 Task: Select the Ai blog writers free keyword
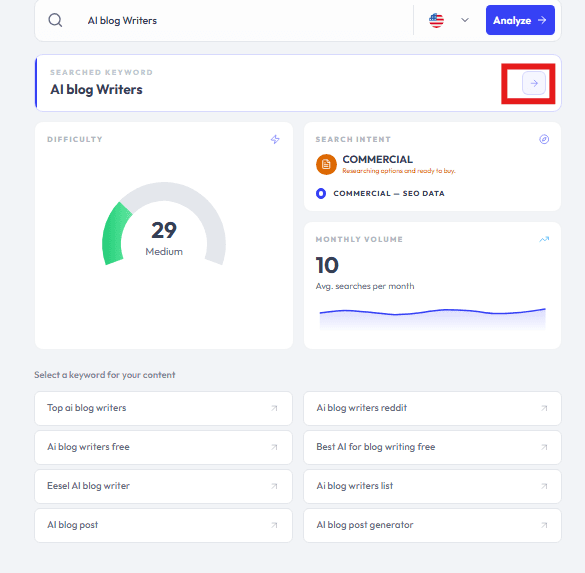pyautogui.click(x=163, y=447)
